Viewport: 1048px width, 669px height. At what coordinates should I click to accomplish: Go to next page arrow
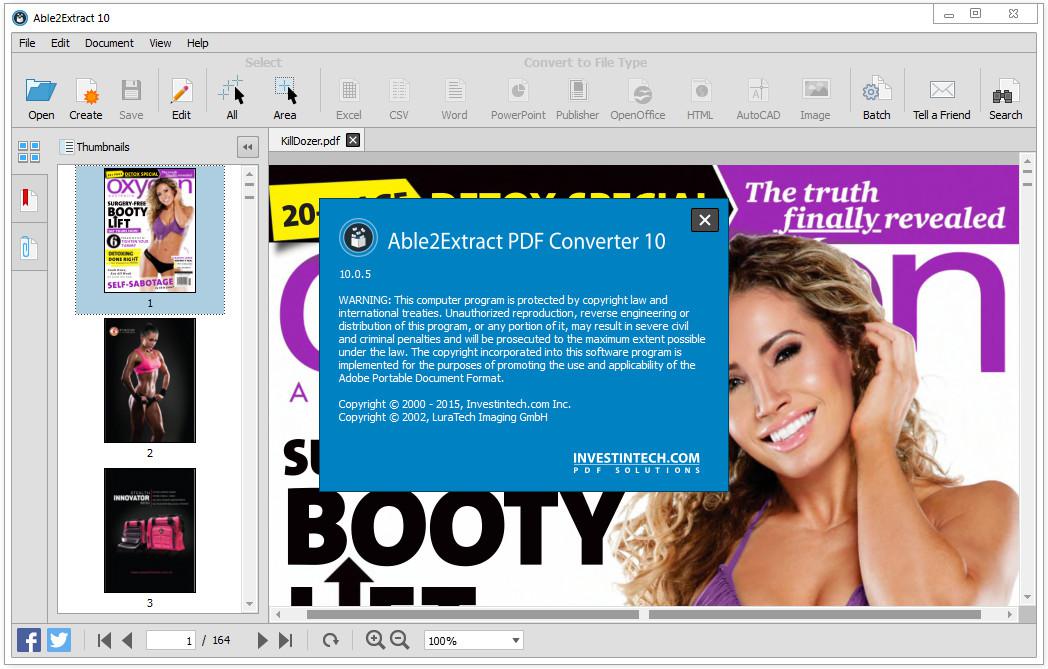(262, 640)
